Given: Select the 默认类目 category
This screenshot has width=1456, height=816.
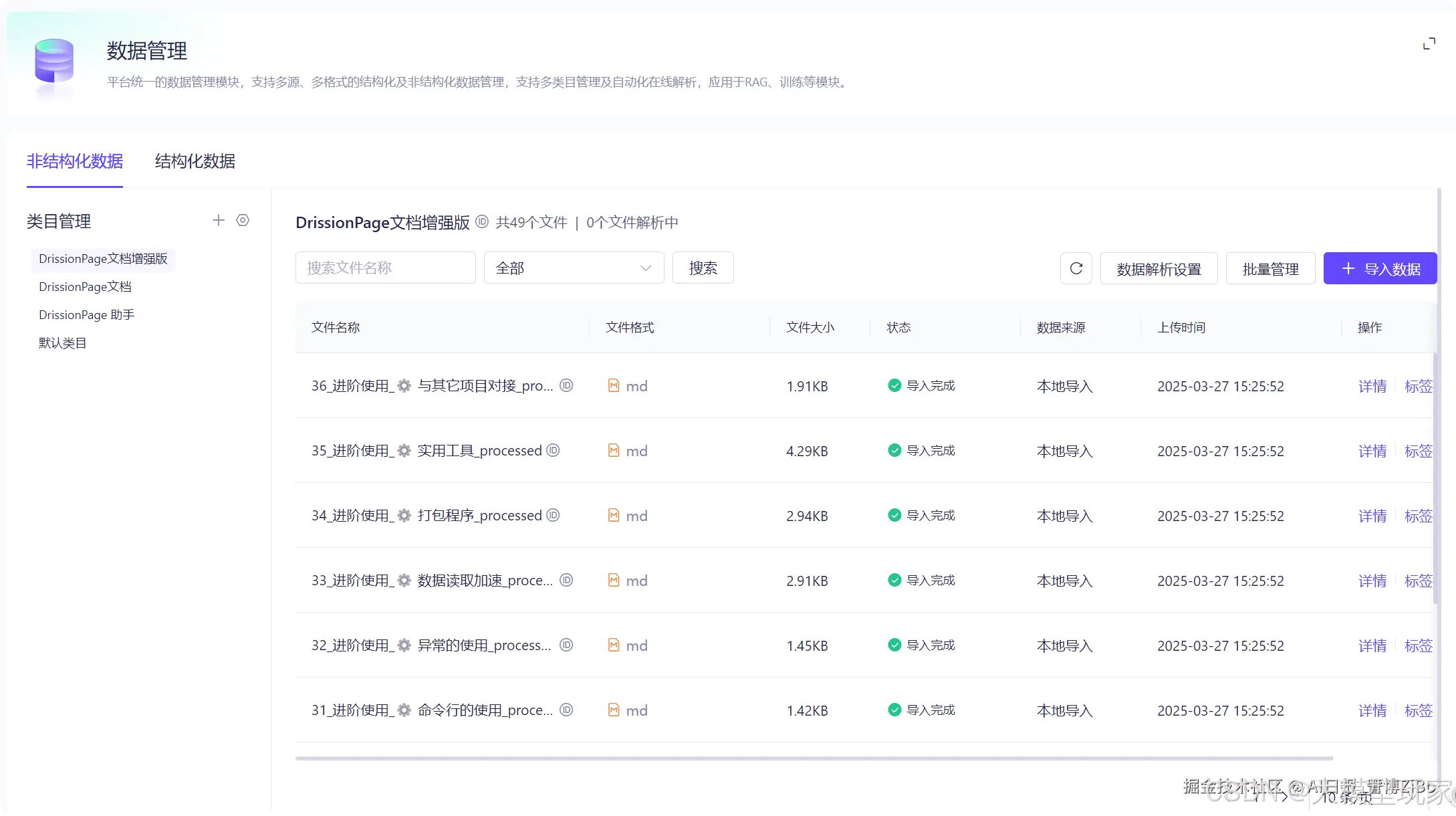Looking at the screenshot, I should coord(62,342).
